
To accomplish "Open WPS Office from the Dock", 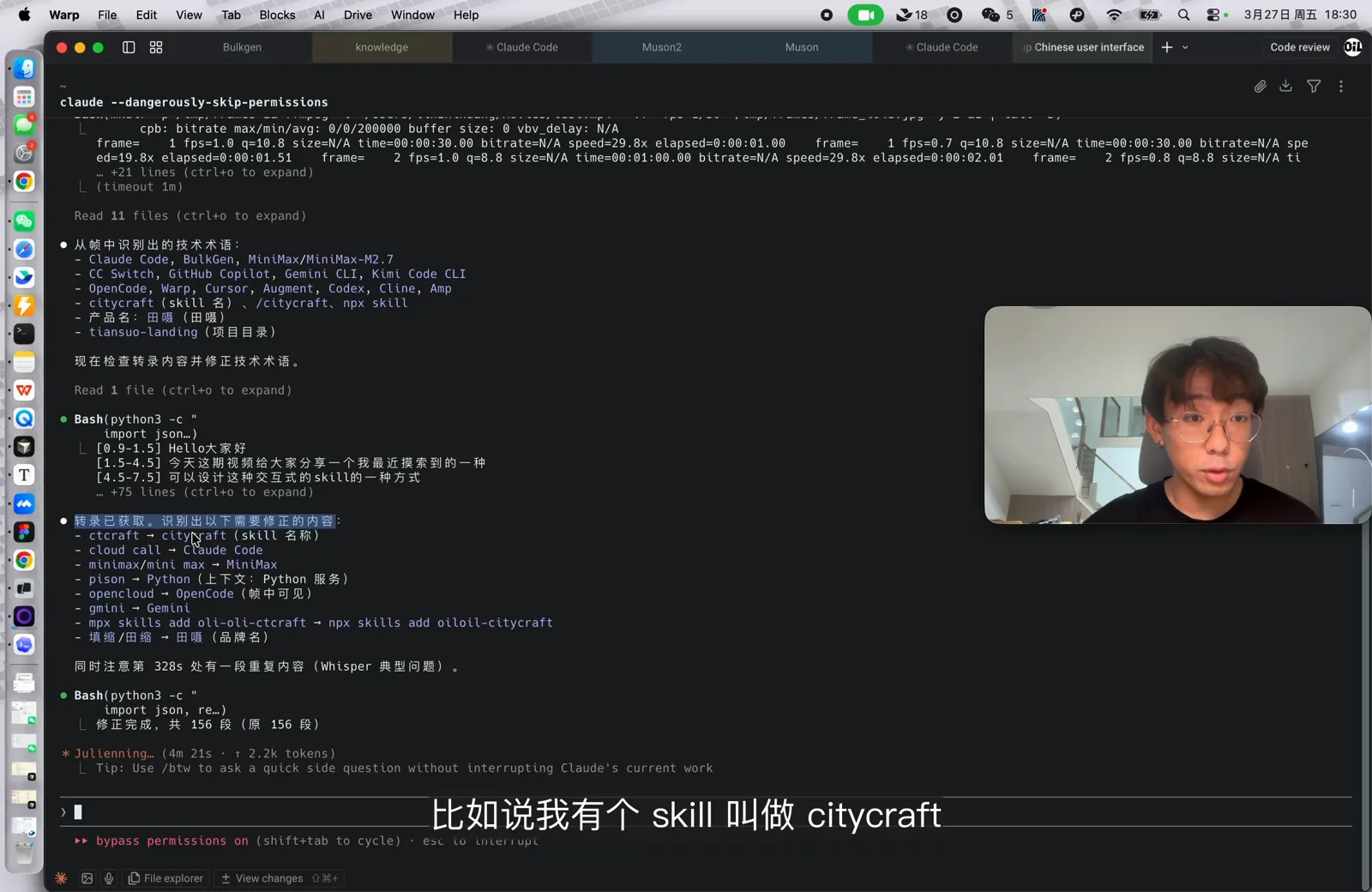I will [x=24, y=390].
